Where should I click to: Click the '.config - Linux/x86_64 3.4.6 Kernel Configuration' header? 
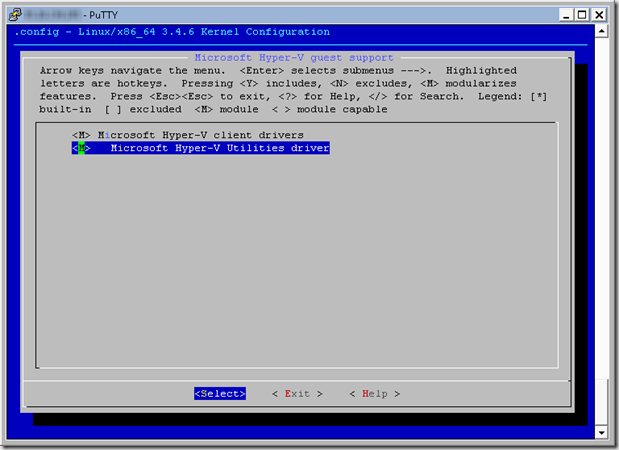point(172,32)
